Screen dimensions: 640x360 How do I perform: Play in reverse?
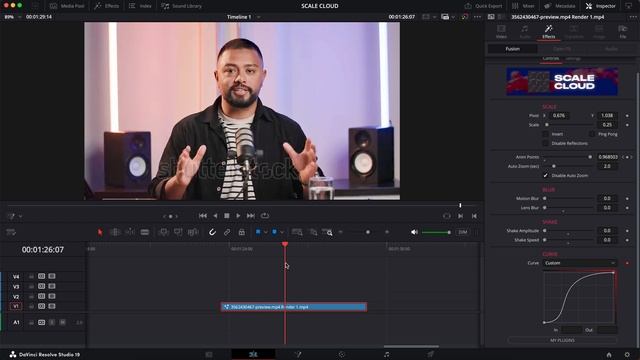click(215, 216)
